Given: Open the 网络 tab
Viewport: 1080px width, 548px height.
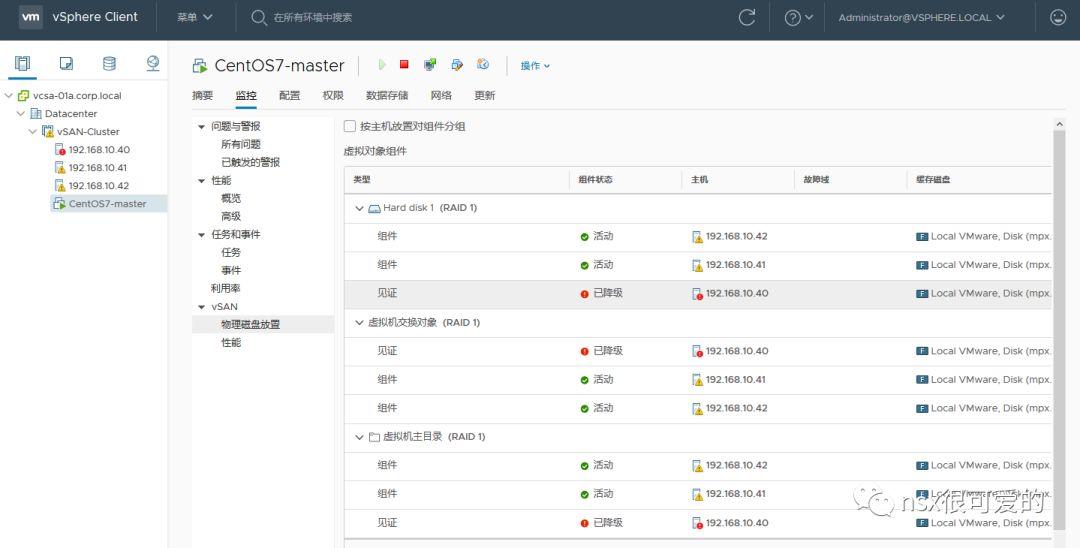Looking at the screenshot, I should click(x=441, y=96).
